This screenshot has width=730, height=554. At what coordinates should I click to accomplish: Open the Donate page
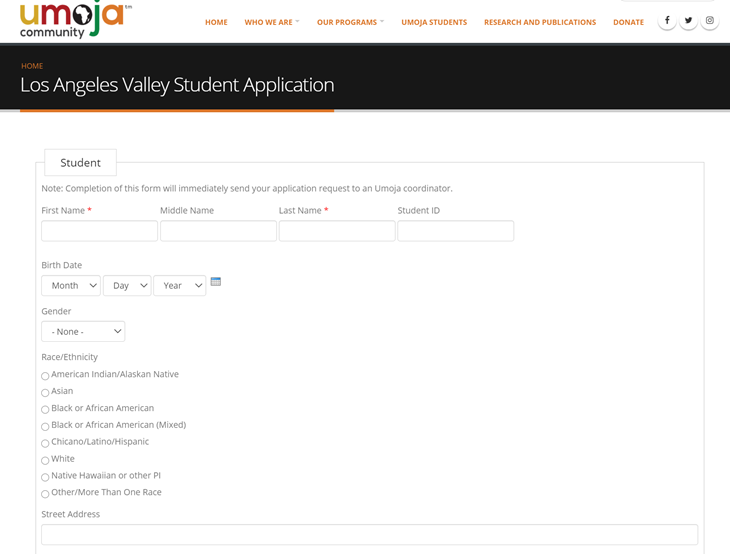tap(628, 22)
